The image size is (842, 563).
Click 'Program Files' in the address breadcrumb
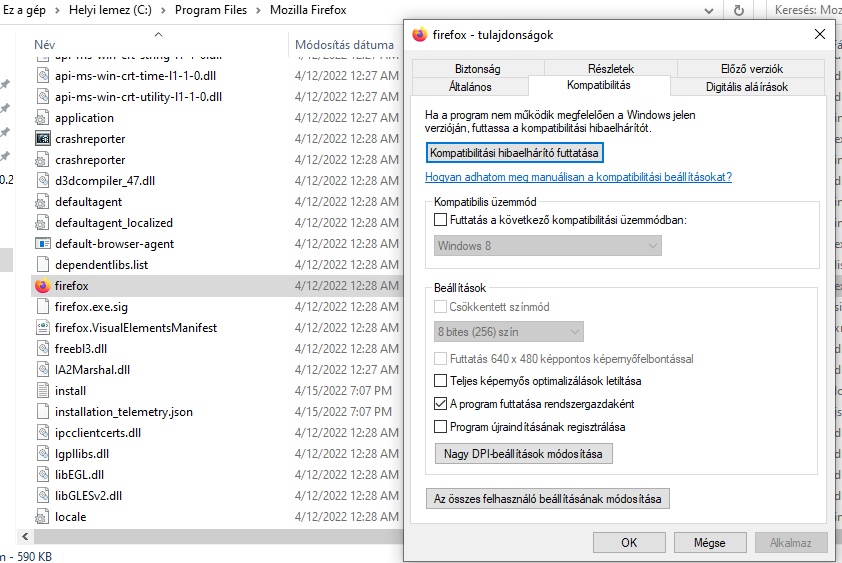point(211,10)
